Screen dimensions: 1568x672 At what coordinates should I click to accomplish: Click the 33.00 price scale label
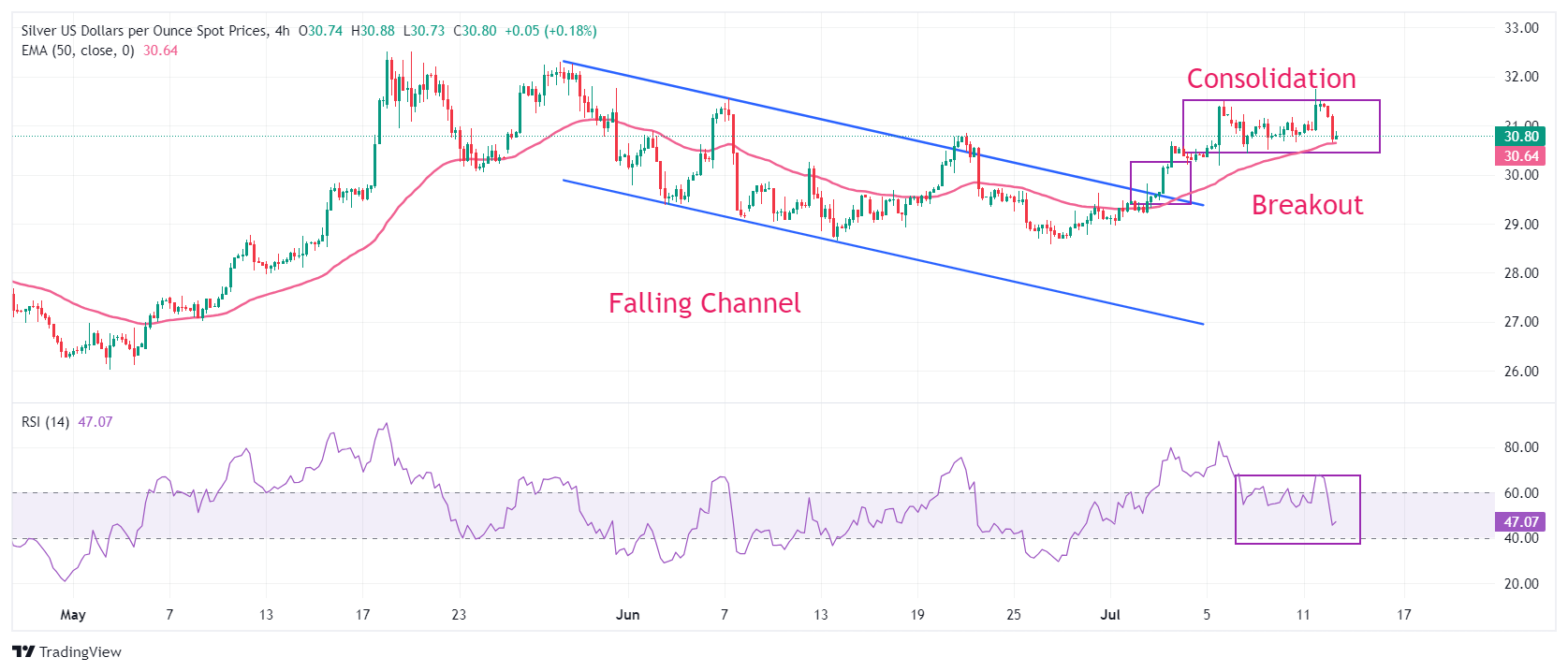[x=1521, y=28]
